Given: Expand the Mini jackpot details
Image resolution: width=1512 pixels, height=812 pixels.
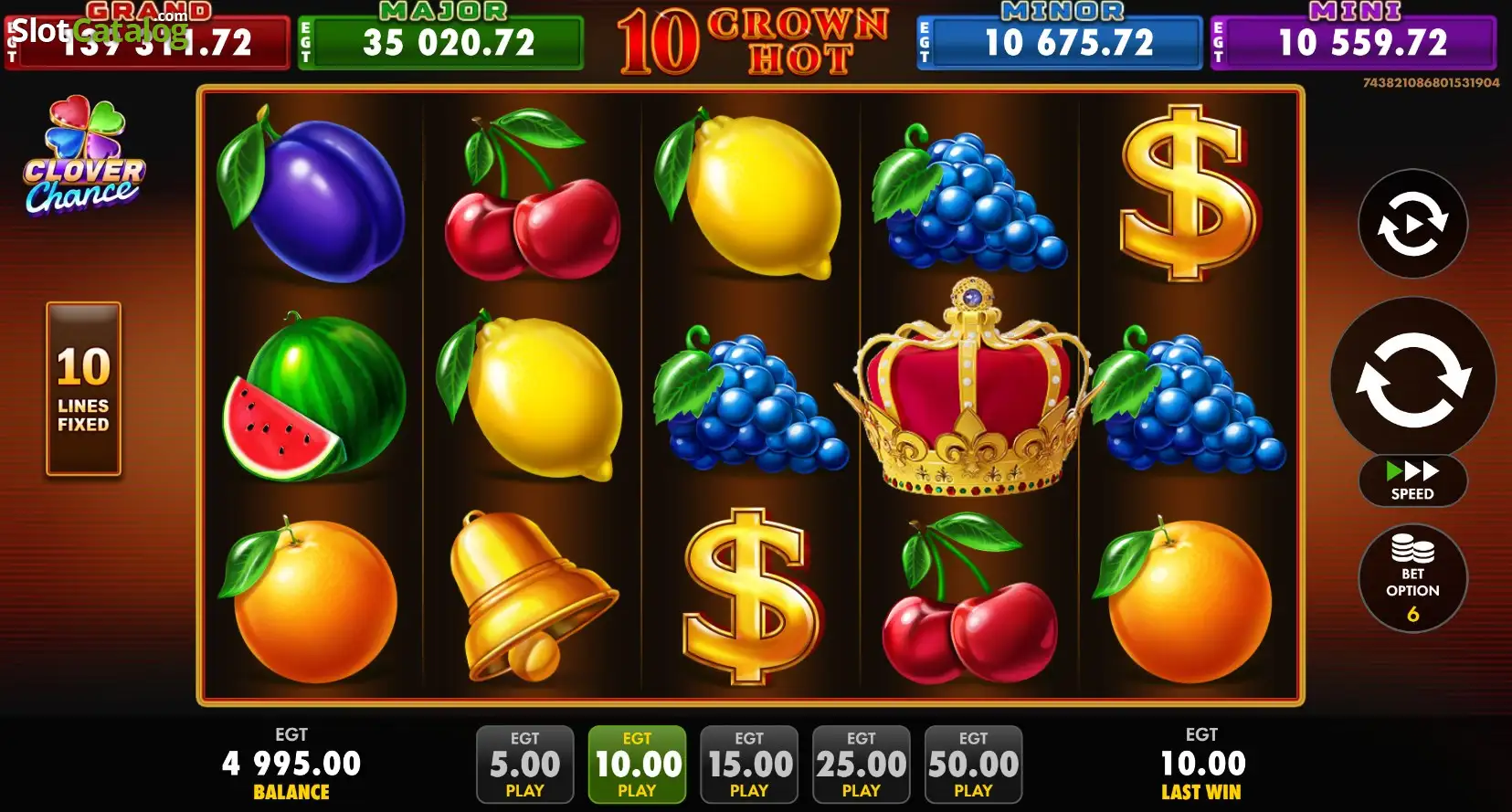Looking at the screenshot, I should 1353,37.
